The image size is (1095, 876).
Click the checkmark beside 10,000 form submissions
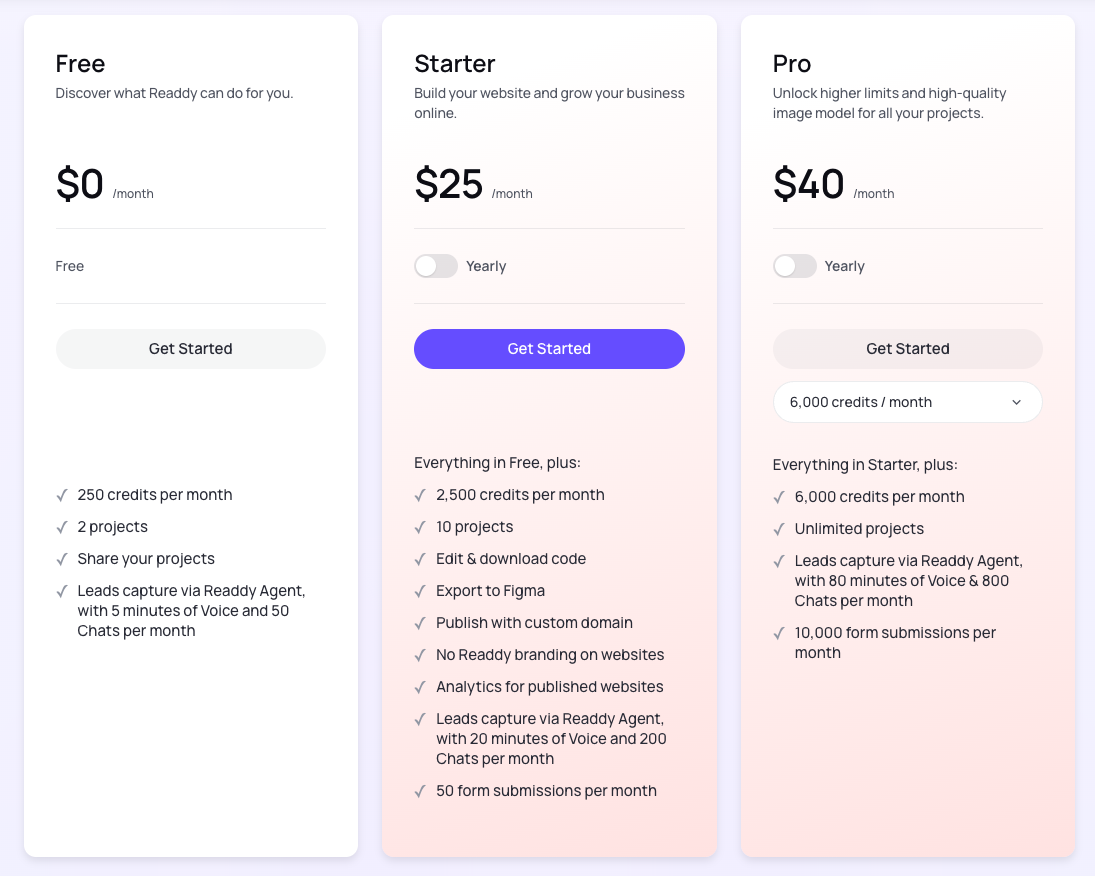pyautogui.click(x=779, y=633)
